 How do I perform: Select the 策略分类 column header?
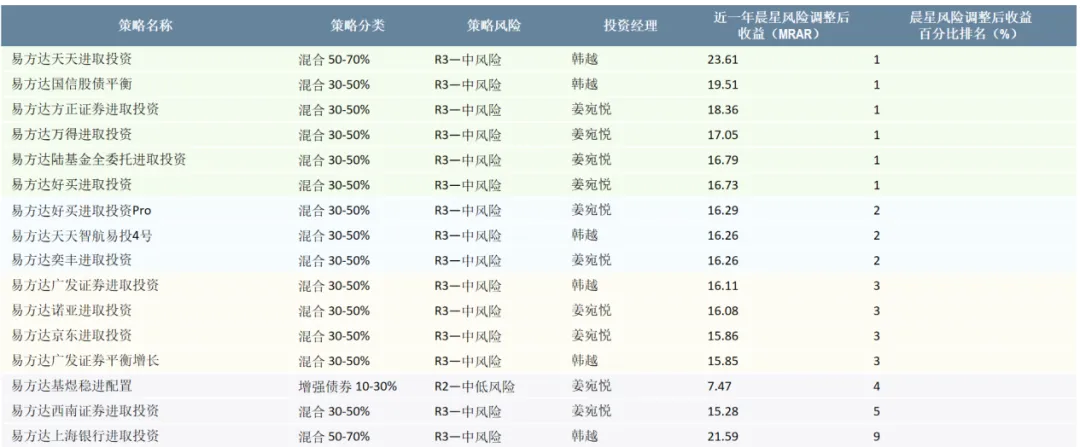click(x=356, y=25)
